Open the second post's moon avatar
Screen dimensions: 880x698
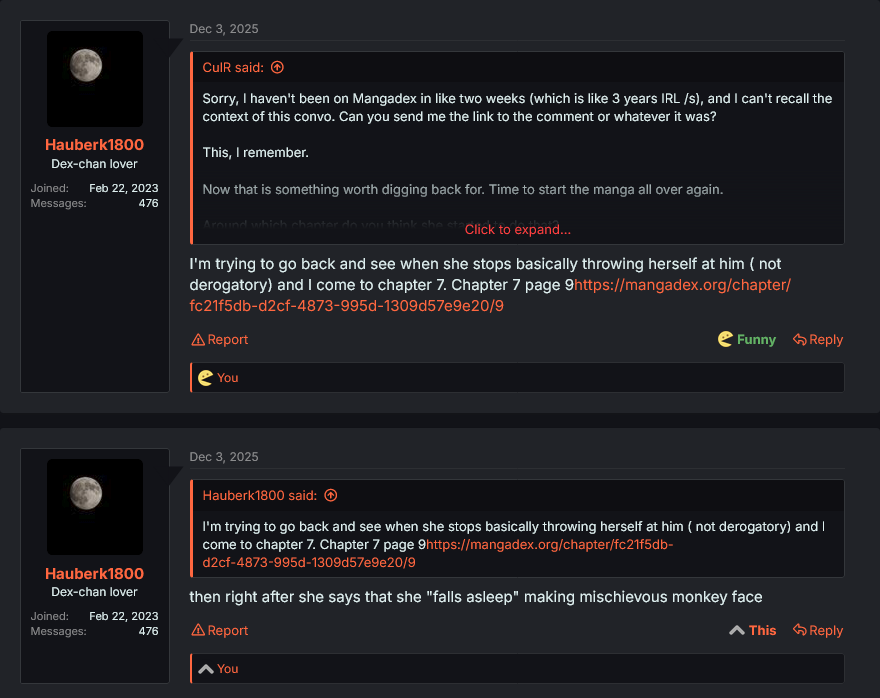[x=95, y=507]
